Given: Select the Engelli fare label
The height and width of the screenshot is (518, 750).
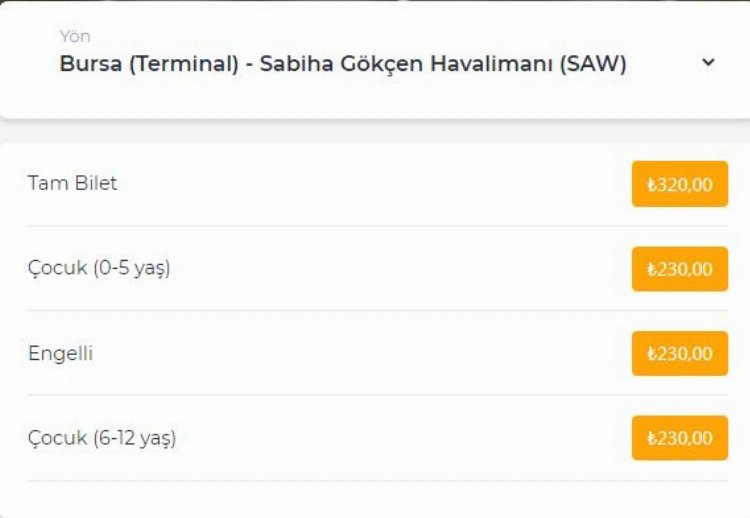Looking at the screenshot, I should (x=60, y=353).
